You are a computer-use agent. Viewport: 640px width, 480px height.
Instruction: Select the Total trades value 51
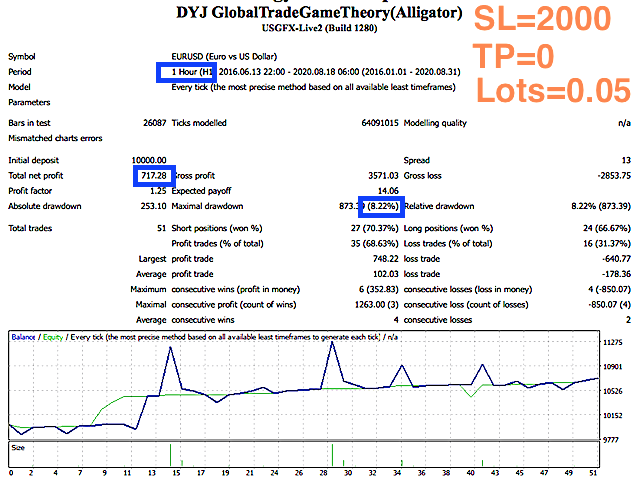[162, 228]
